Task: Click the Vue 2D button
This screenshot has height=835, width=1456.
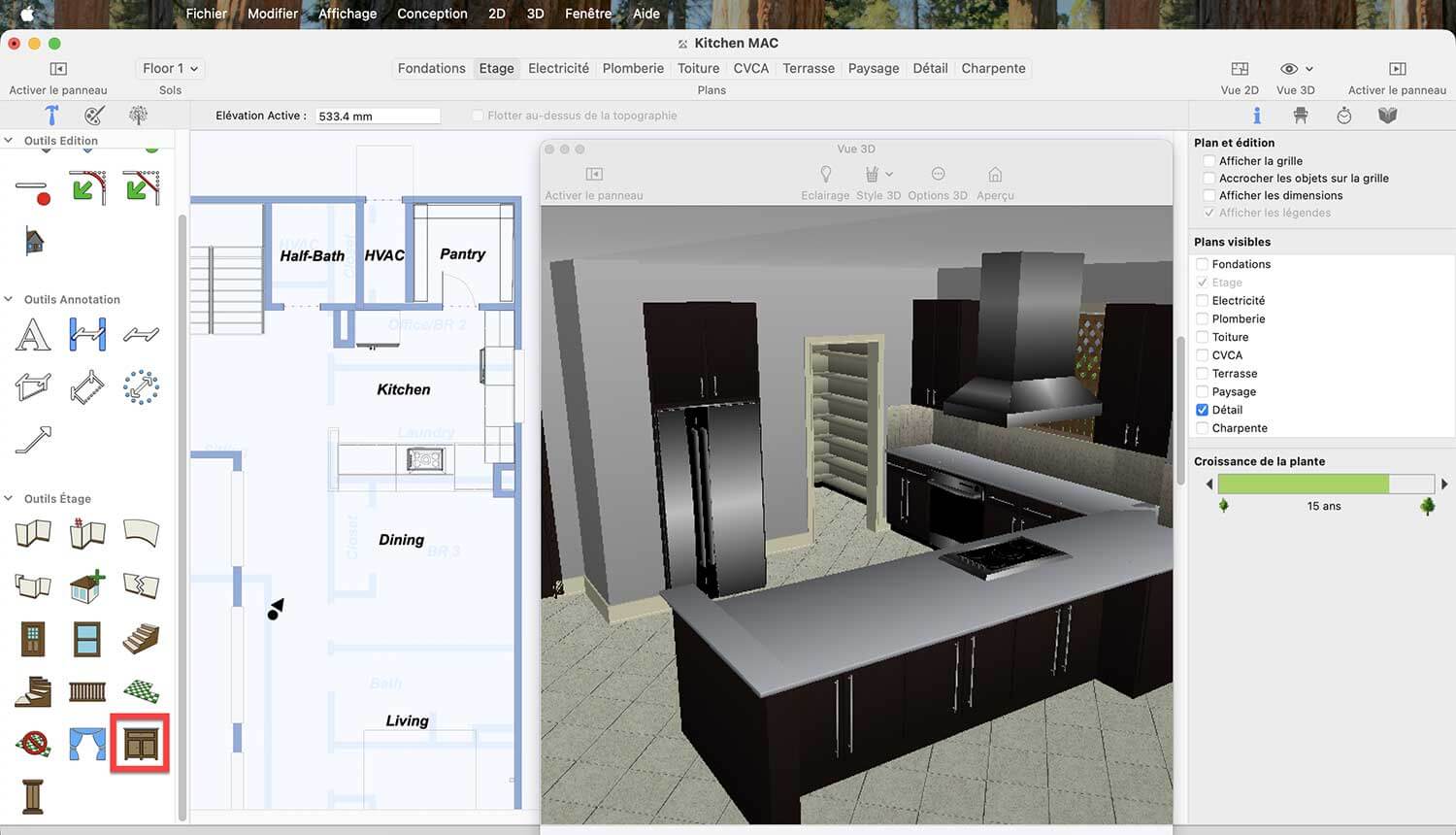Action: 1240,78
